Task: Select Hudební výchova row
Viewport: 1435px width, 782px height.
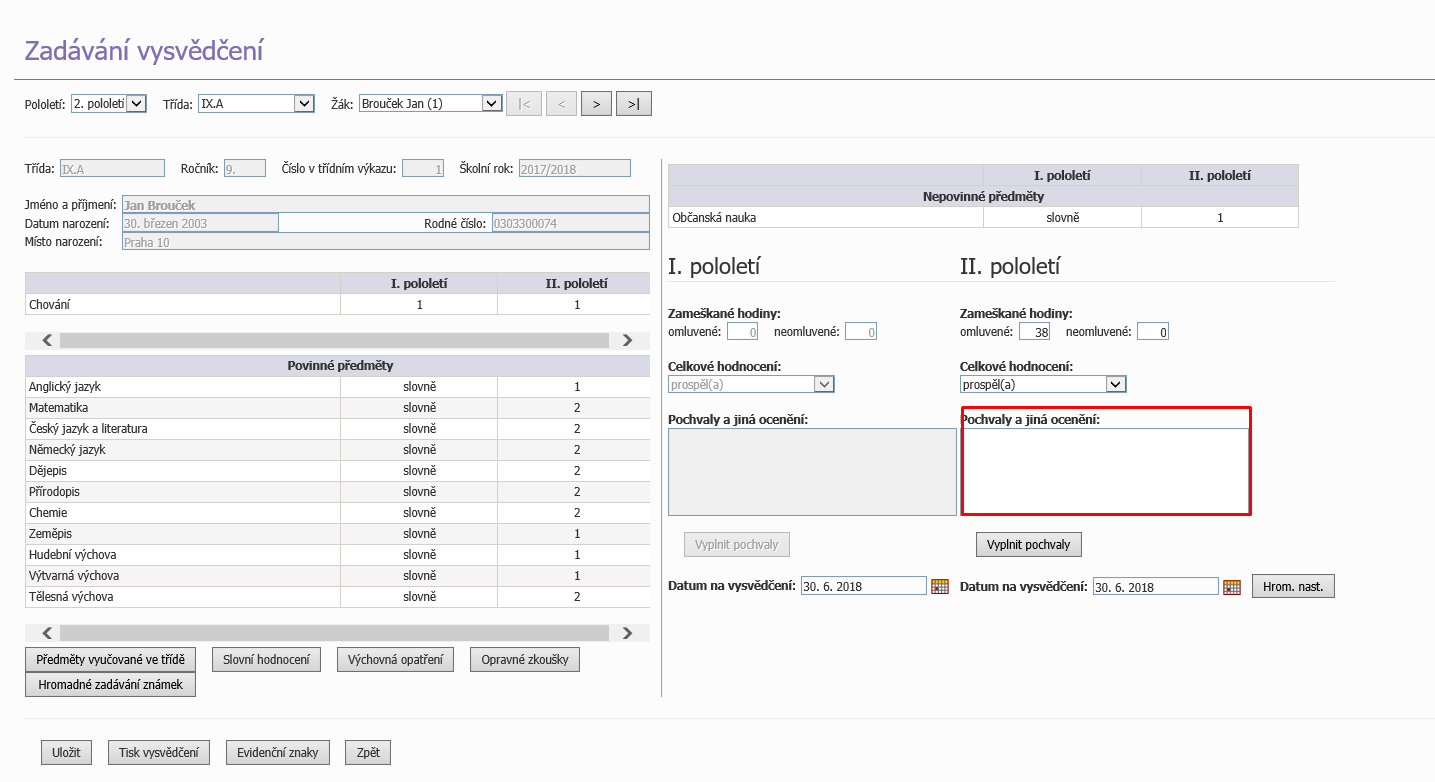Action: (x=337, y=555)
